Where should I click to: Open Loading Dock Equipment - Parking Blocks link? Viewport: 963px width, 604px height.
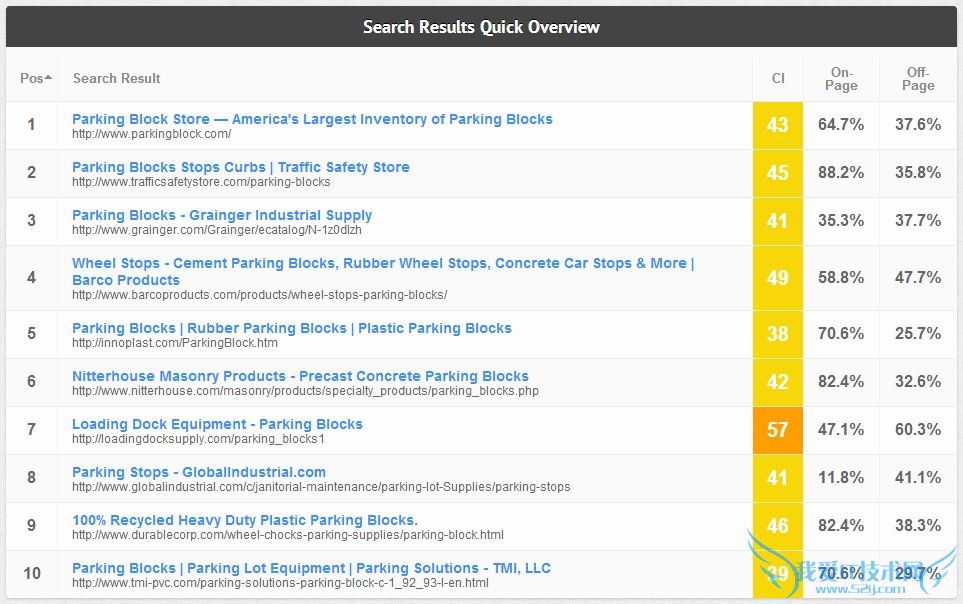pos(217,424)
